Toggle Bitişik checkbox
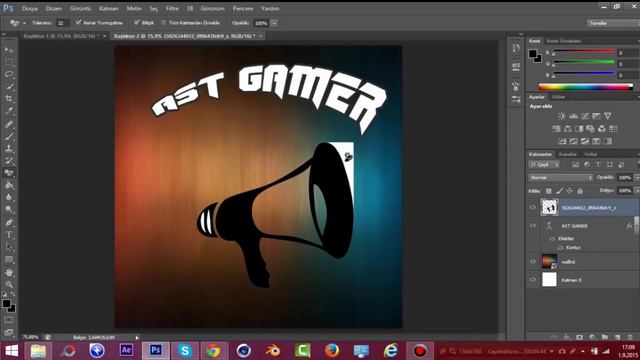 coord(137,22)
